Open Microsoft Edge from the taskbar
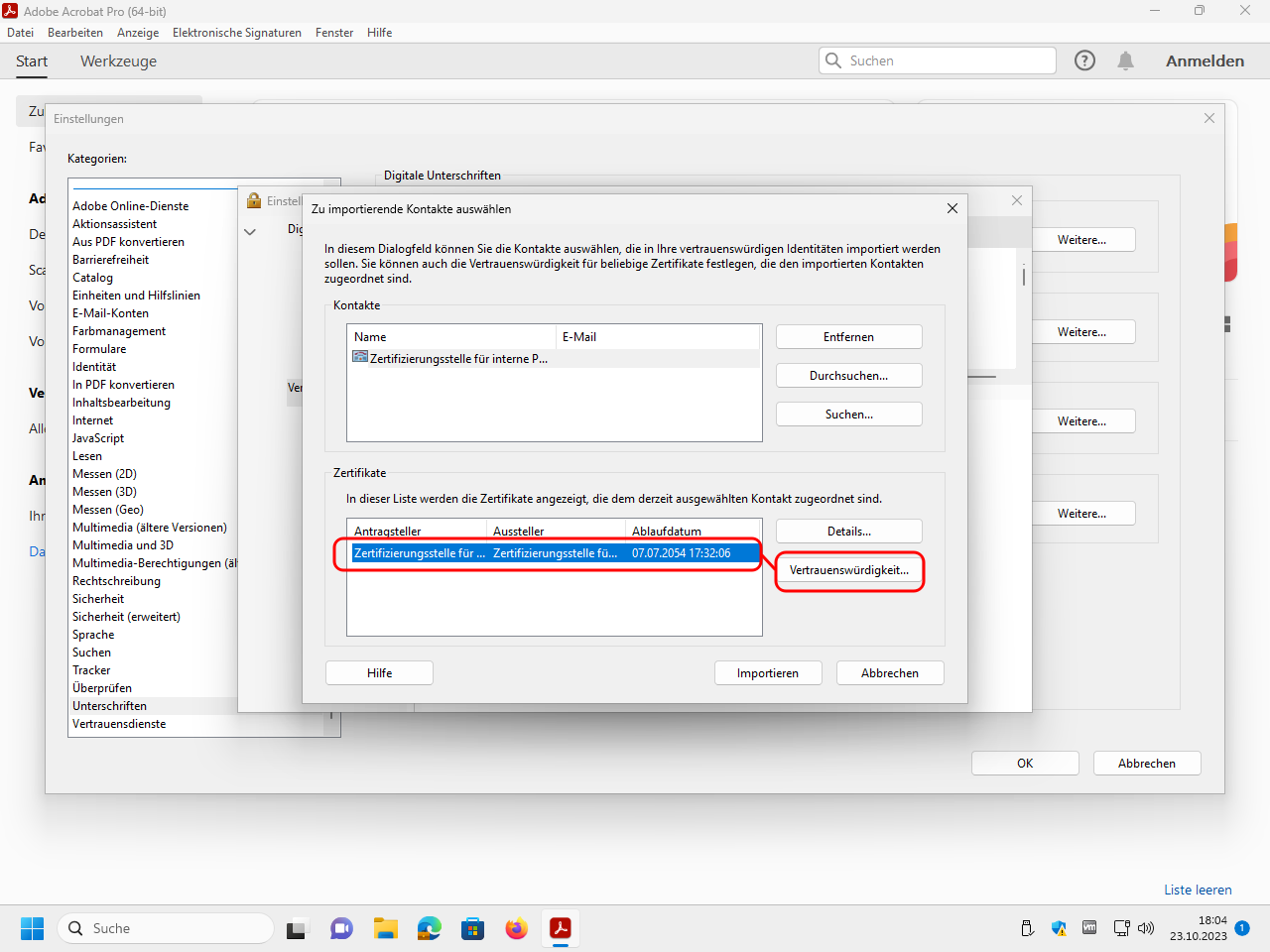1270x952 pixels. tap(429, 928)
